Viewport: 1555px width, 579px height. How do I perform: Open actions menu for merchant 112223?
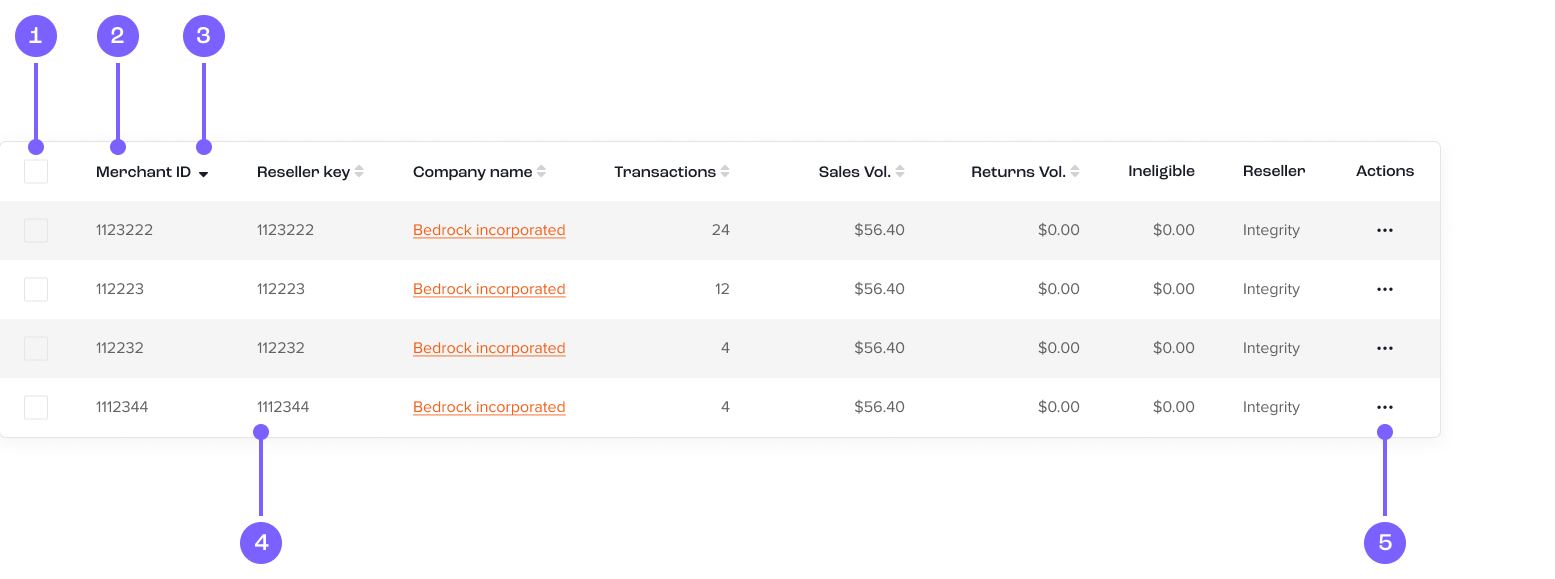click(1384, 289)
